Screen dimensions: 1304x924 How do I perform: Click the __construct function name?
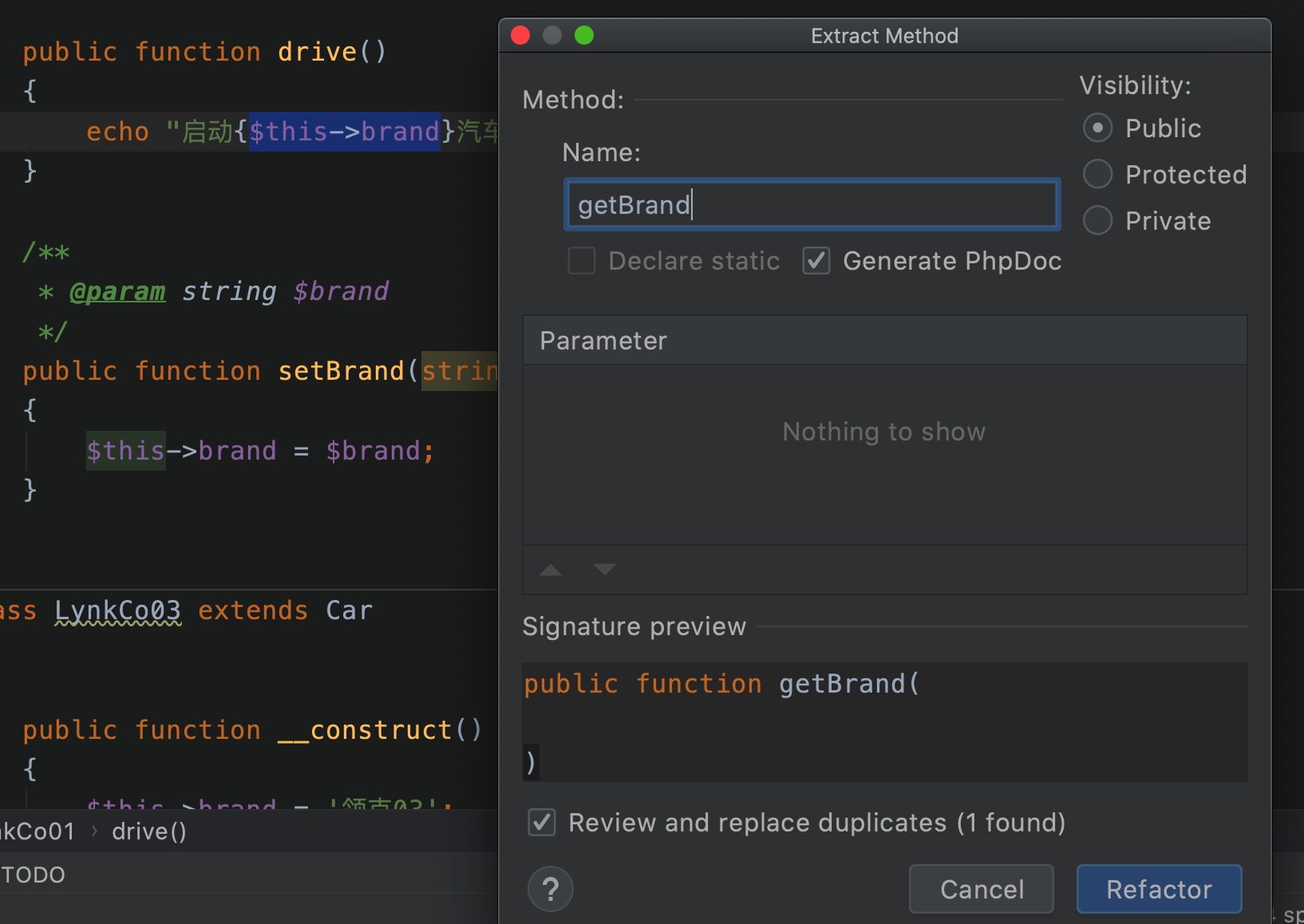coord(365,730)
